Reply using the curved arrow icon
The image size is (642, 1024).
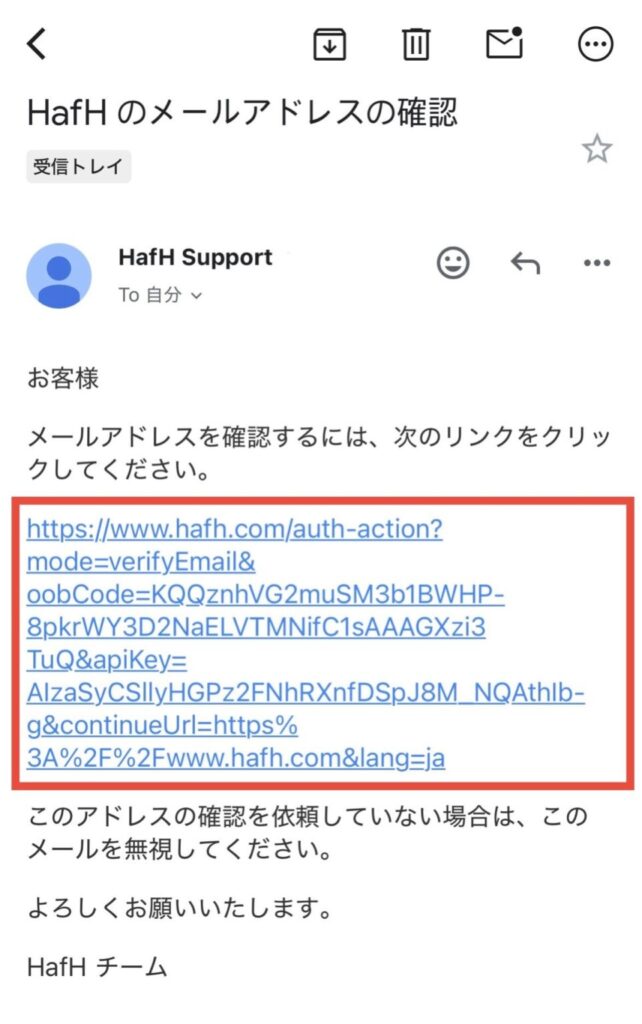click(525, 263)
